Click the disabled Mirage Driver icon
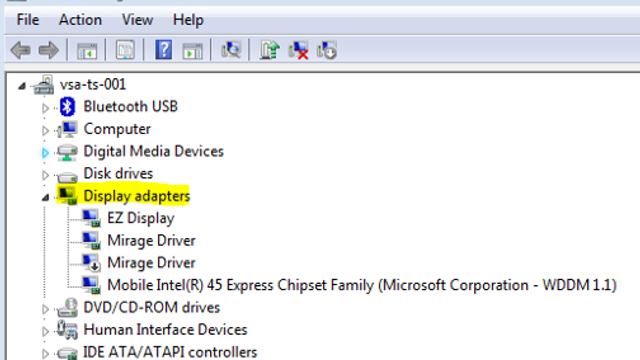 [91, 262]
